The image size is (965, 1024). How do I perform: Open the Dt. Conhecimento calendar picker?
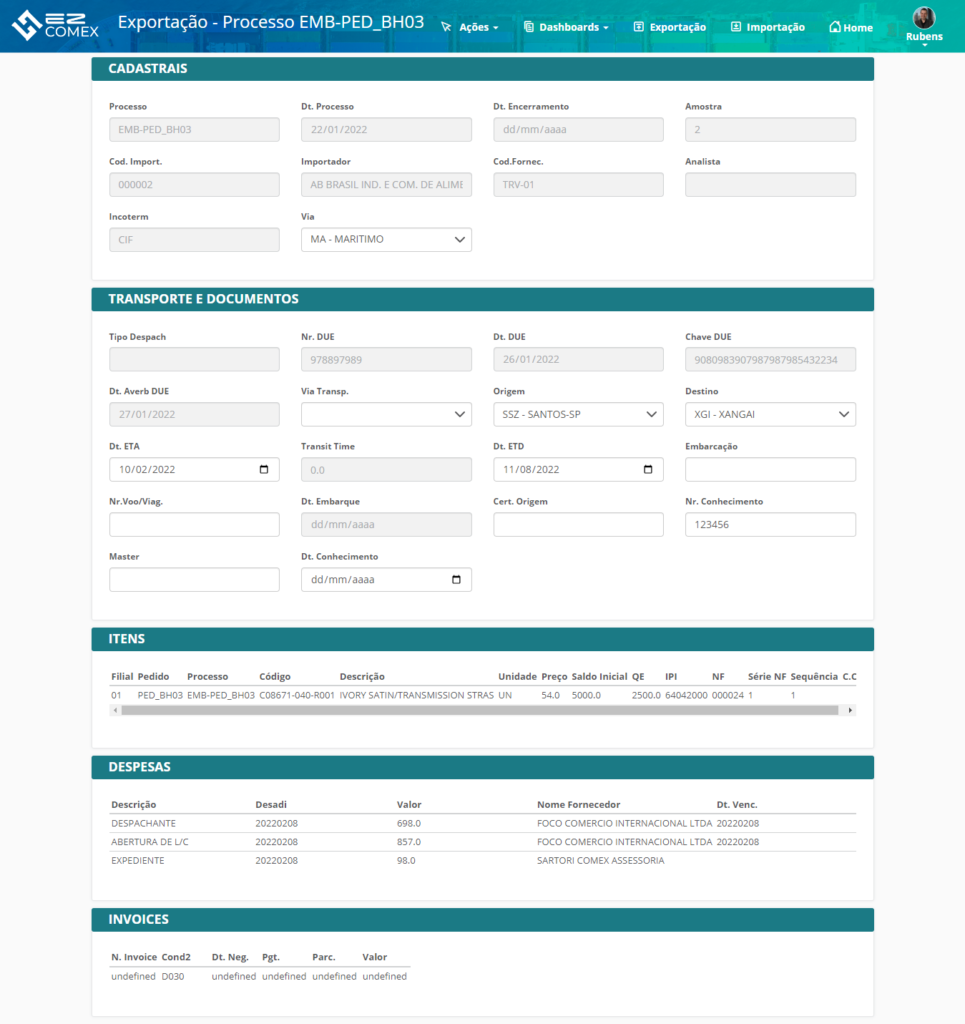coord(456,580)
